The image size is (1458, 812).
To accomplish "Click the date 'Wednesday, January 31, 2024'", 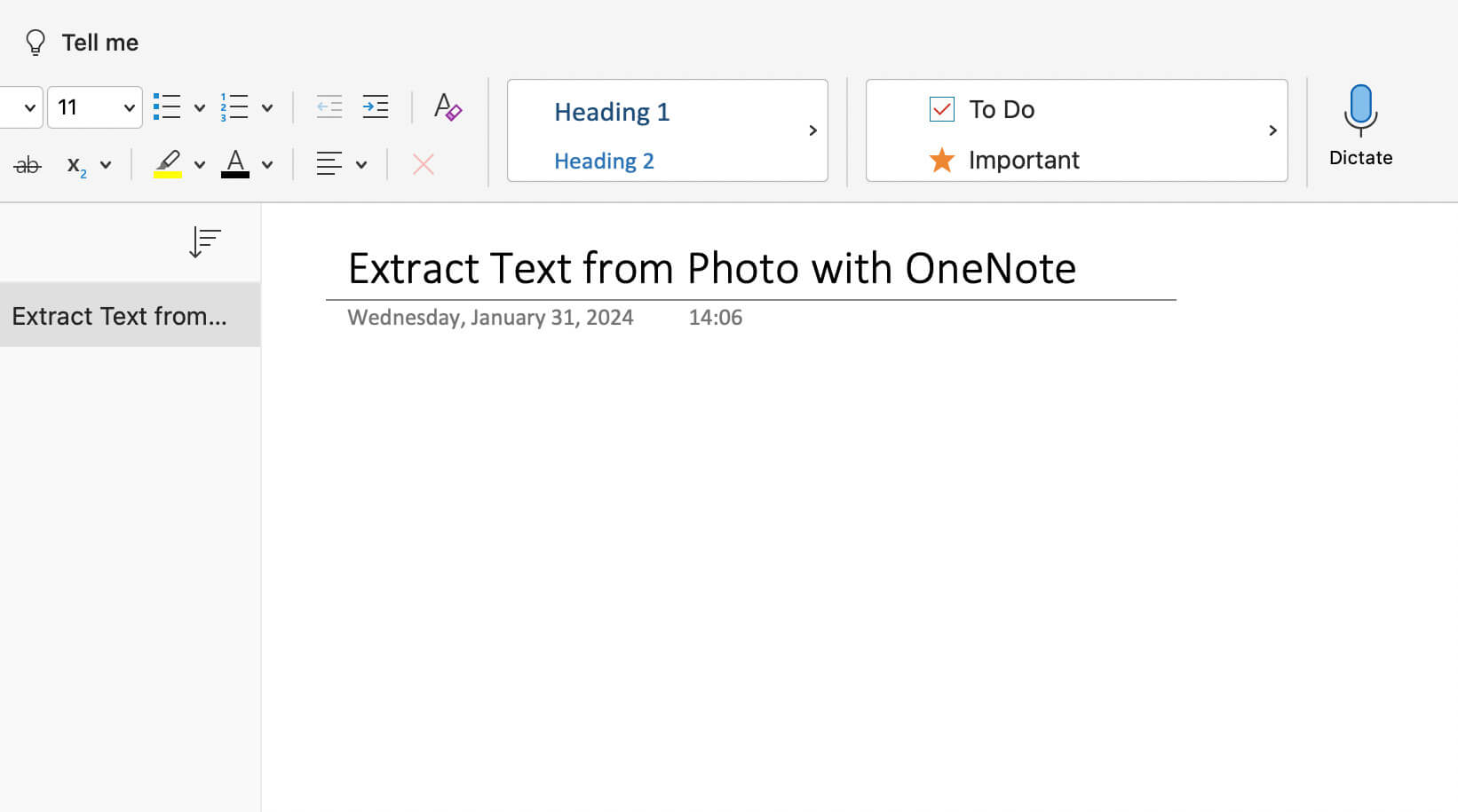I will 490,318.
